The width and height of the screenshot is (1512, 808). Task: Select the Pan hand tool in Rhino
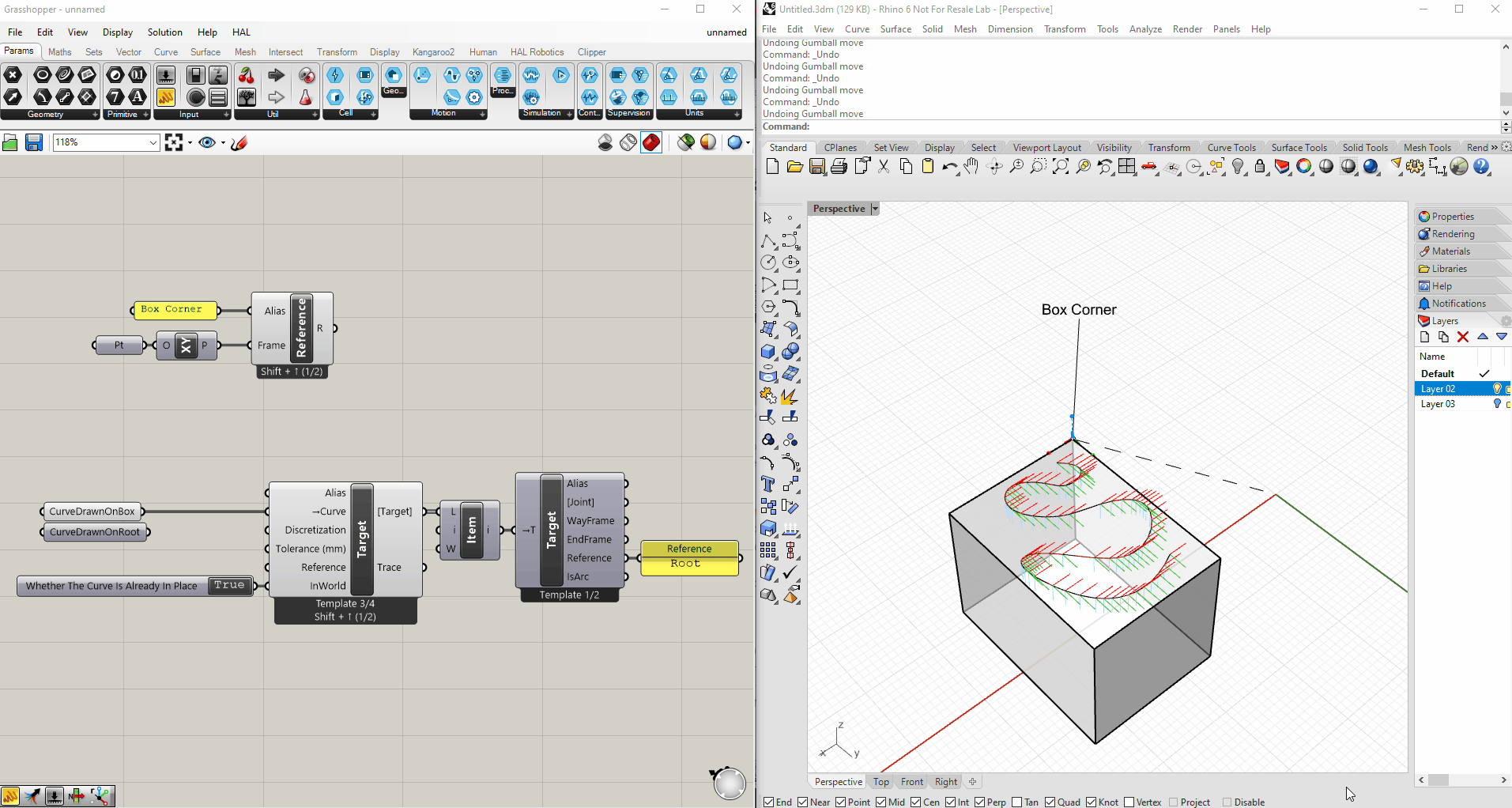971,167
